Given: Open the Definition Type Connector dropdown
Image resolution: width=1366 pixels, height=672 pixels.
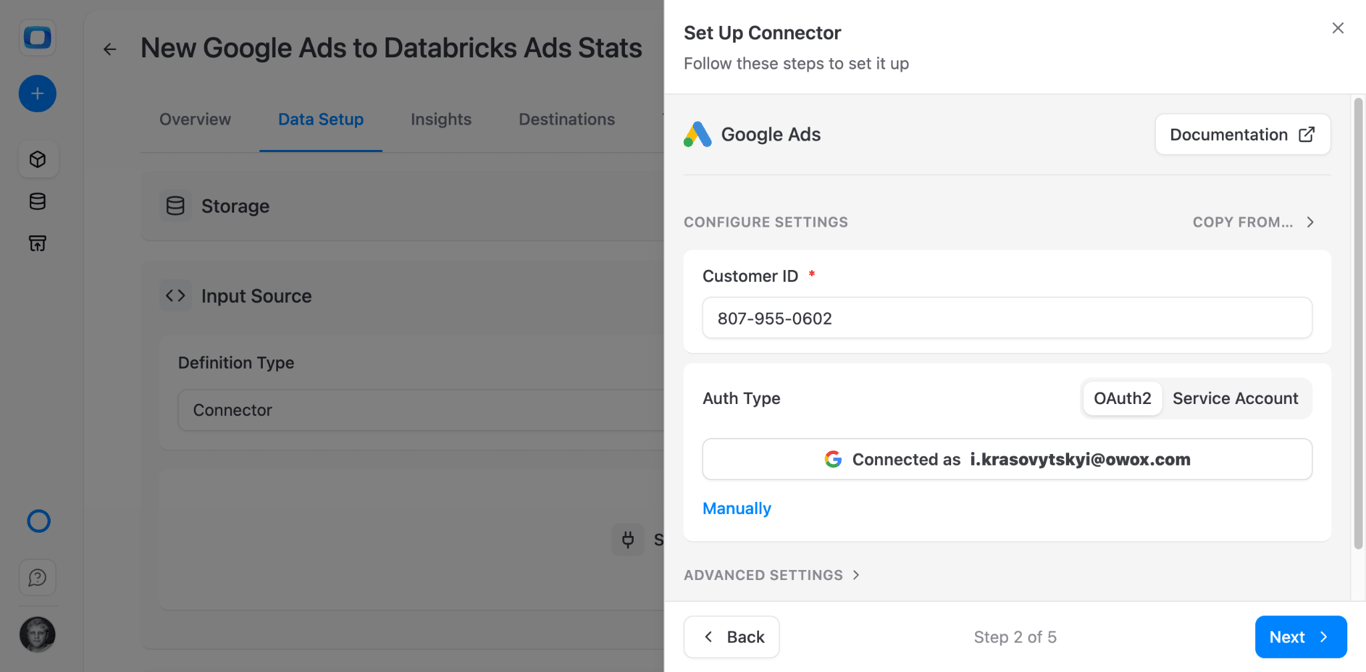Looking at the screenshot, I should (x=421, y=410).
